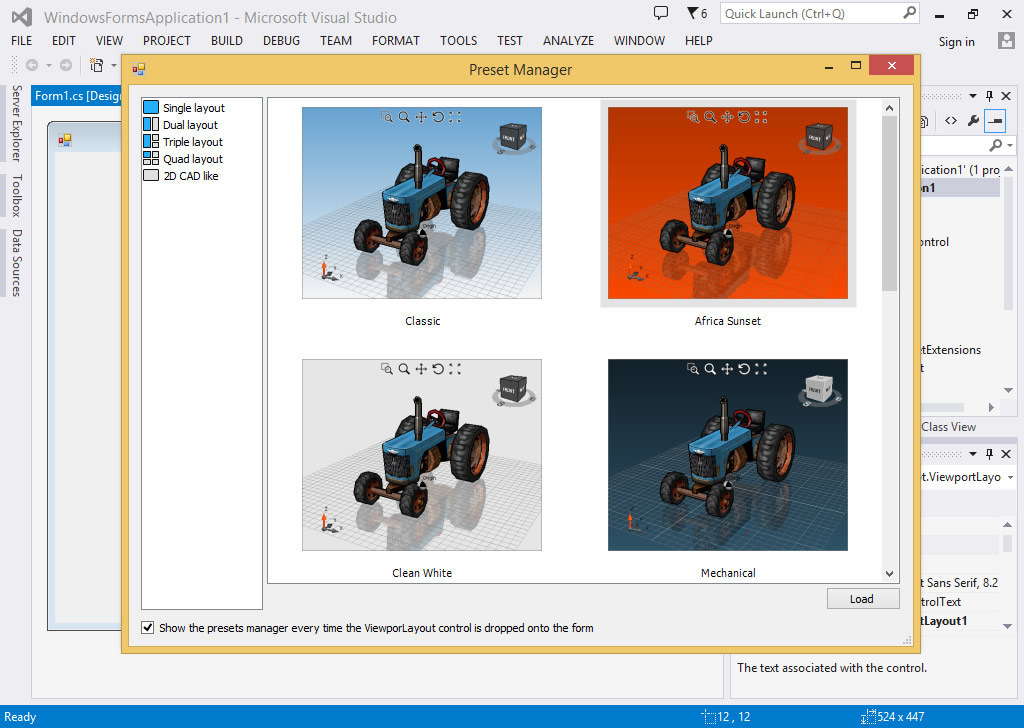Click the Navigate Backward arrow in toolbar
The width and height of the screenshot is (1024, 728).
coord(32,65)
